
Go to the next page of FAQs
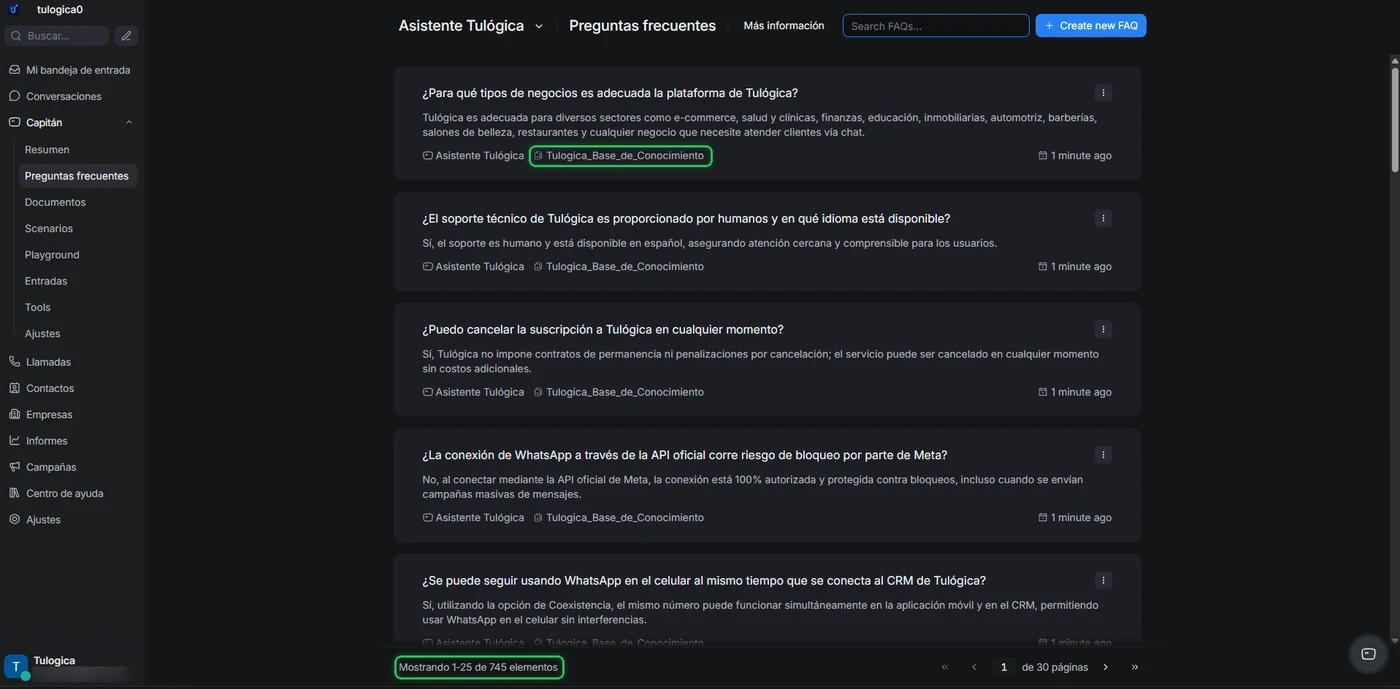tap(1106, 667)
